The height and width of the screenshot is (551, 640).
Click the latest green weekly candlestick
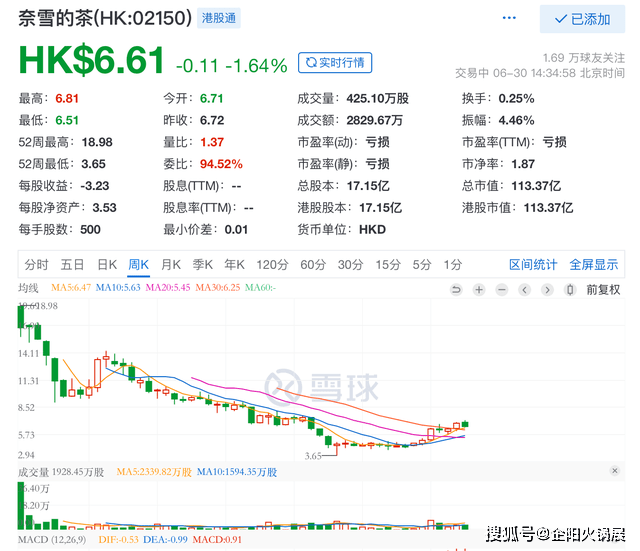465,424
